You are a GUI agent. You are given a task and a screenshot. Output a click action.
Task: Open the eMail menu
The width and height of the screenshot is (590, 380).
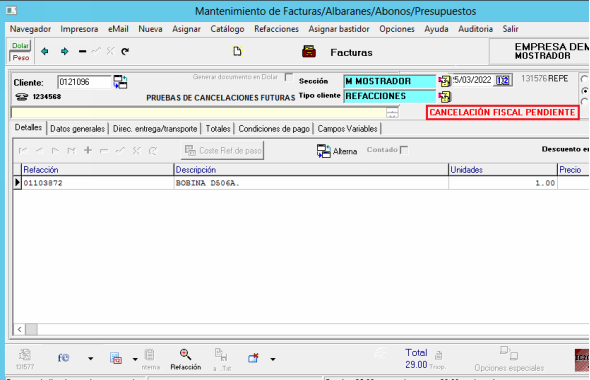pos(118,29)
